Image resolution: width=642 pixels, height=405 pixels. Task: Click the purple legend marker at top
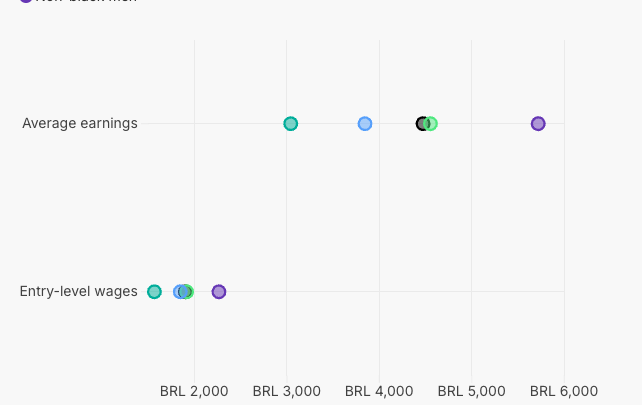coord(26,1)
